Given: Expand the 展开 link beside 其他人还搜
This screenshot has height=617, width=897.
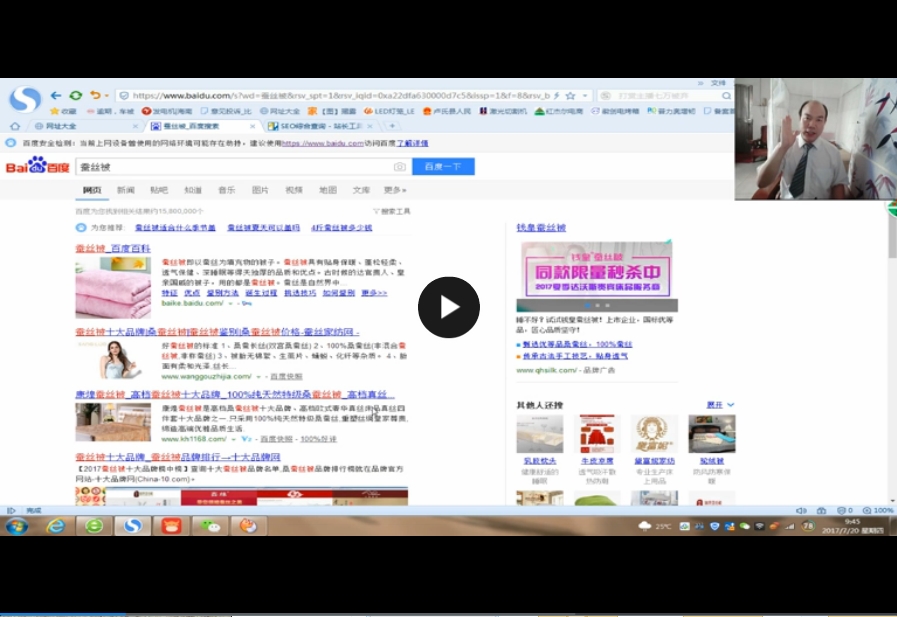Looking at the screenshot, I should click(x=720, y=405).
